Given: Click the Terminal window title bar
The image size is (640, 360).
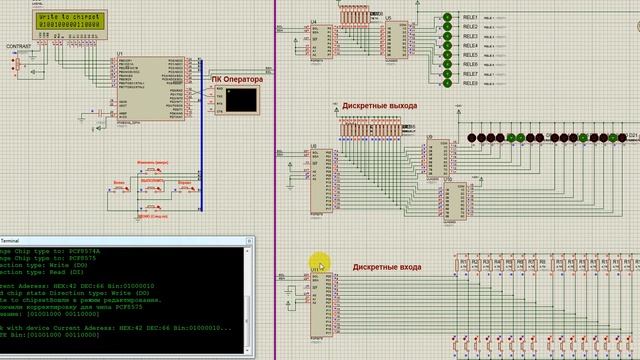Looking at the screenshot, I should coord(127,241).
